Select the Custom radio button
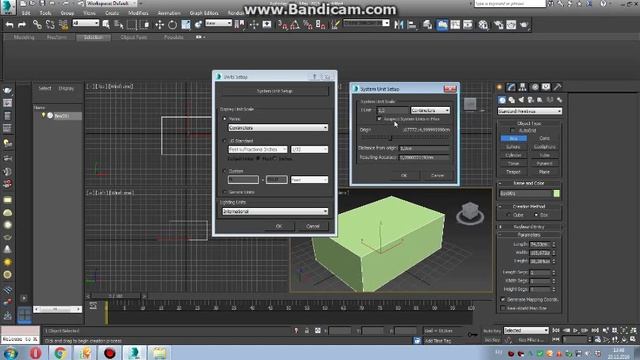640x360 pixels. coord(224,171)
